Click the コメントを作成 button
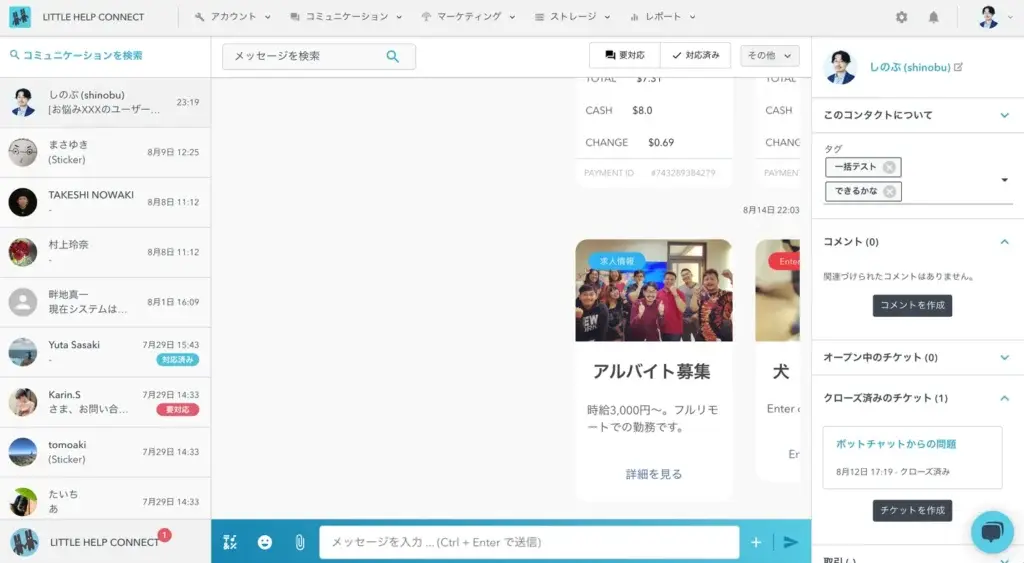Screen dimensions: 1024x563 (x=912, y=305)
